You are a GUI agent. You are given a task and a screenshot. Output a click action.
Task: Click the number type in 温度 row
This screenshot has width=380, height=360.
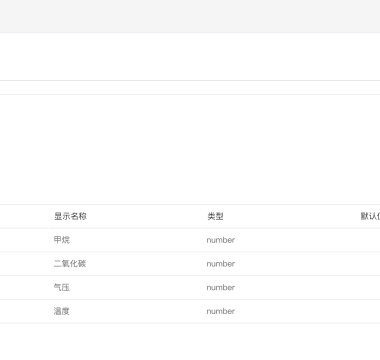(221, 311)
